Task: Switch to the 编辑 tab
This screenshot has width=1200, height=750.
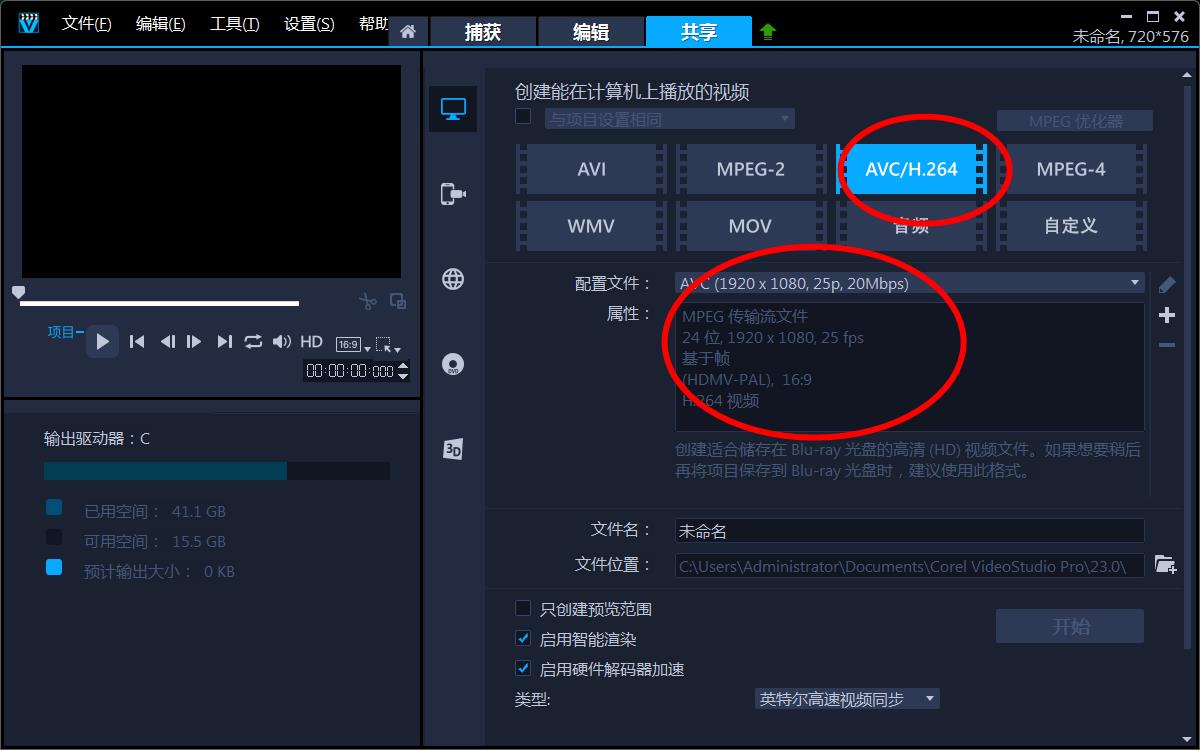Action: click(591, 32)
